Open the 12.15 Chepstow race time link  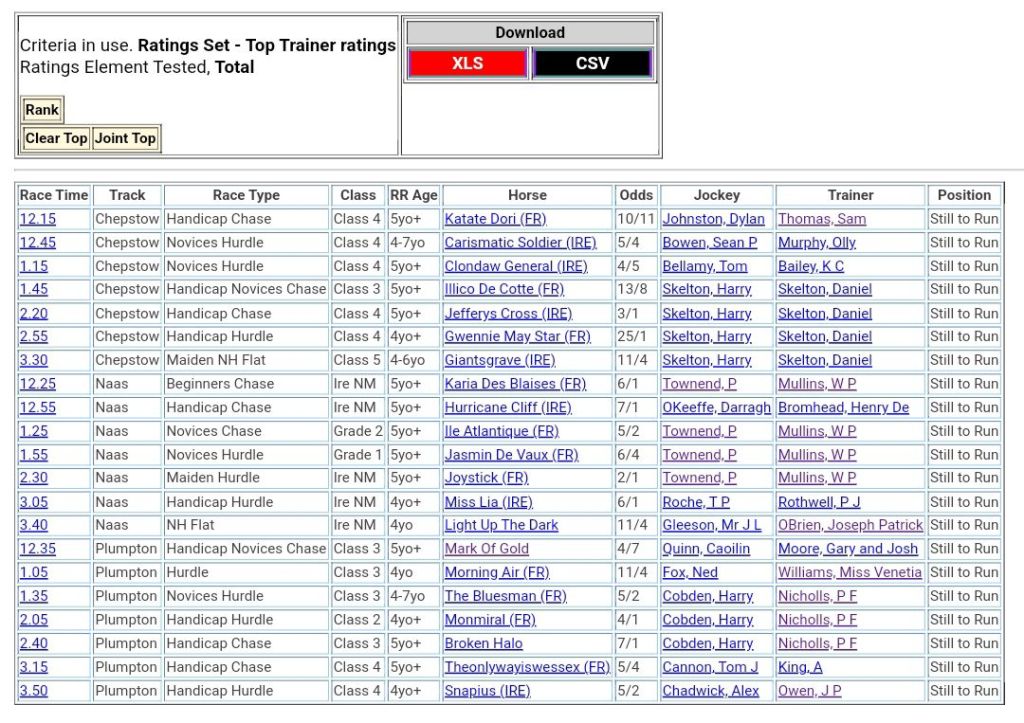pos(38,219)
